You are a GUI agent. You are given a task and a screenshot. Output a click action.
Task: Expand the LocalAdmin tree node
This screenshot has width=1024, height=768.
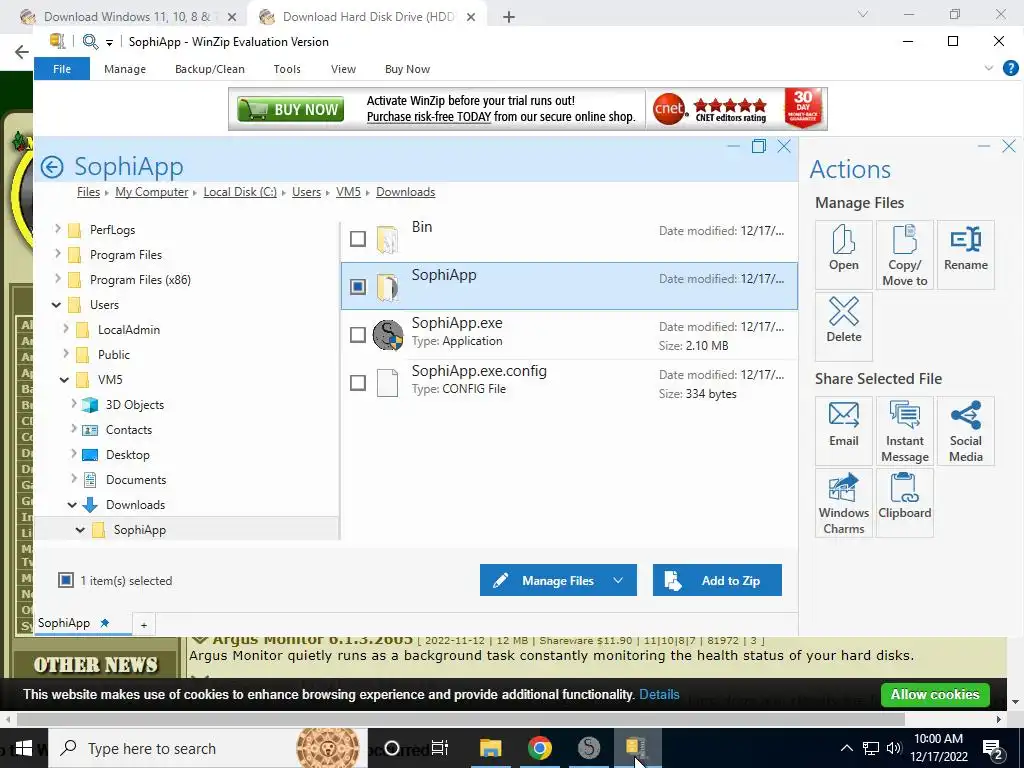pyautogui.click(x=66, y=328)
